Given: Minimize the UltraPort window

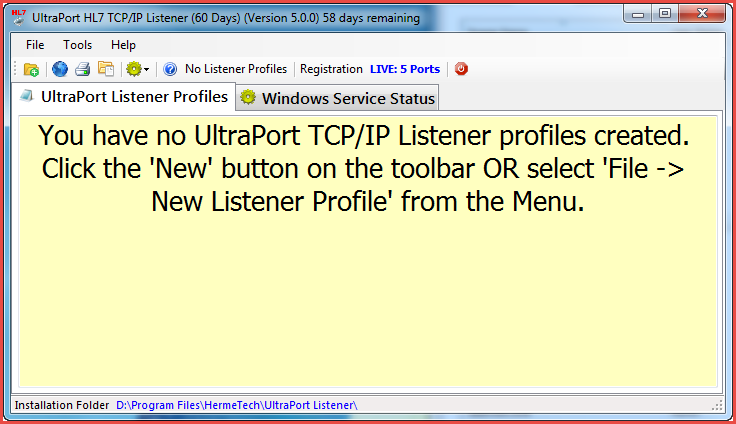Looking at the screenshot, I should [x=637, y=14].
